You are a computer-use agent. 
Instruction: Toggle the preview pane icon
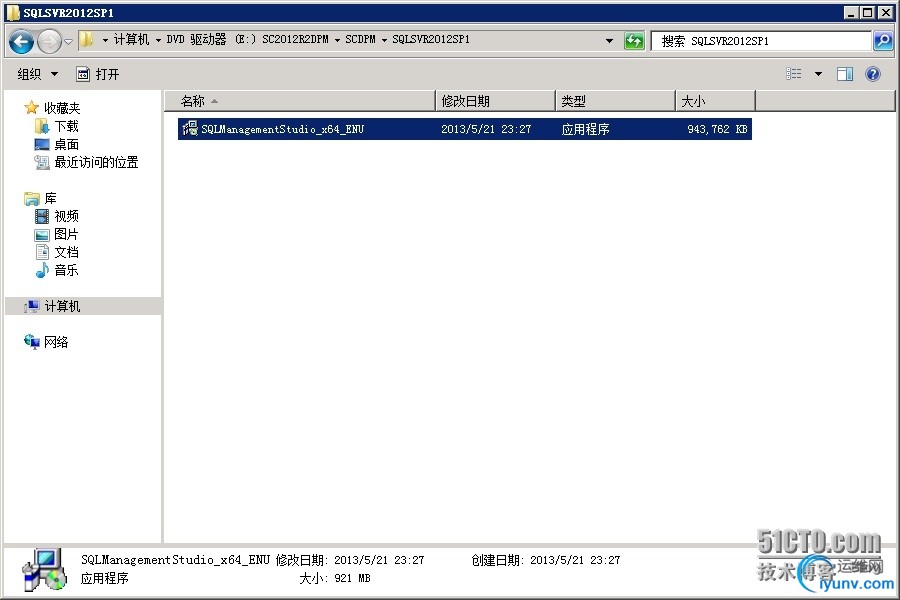844,73
